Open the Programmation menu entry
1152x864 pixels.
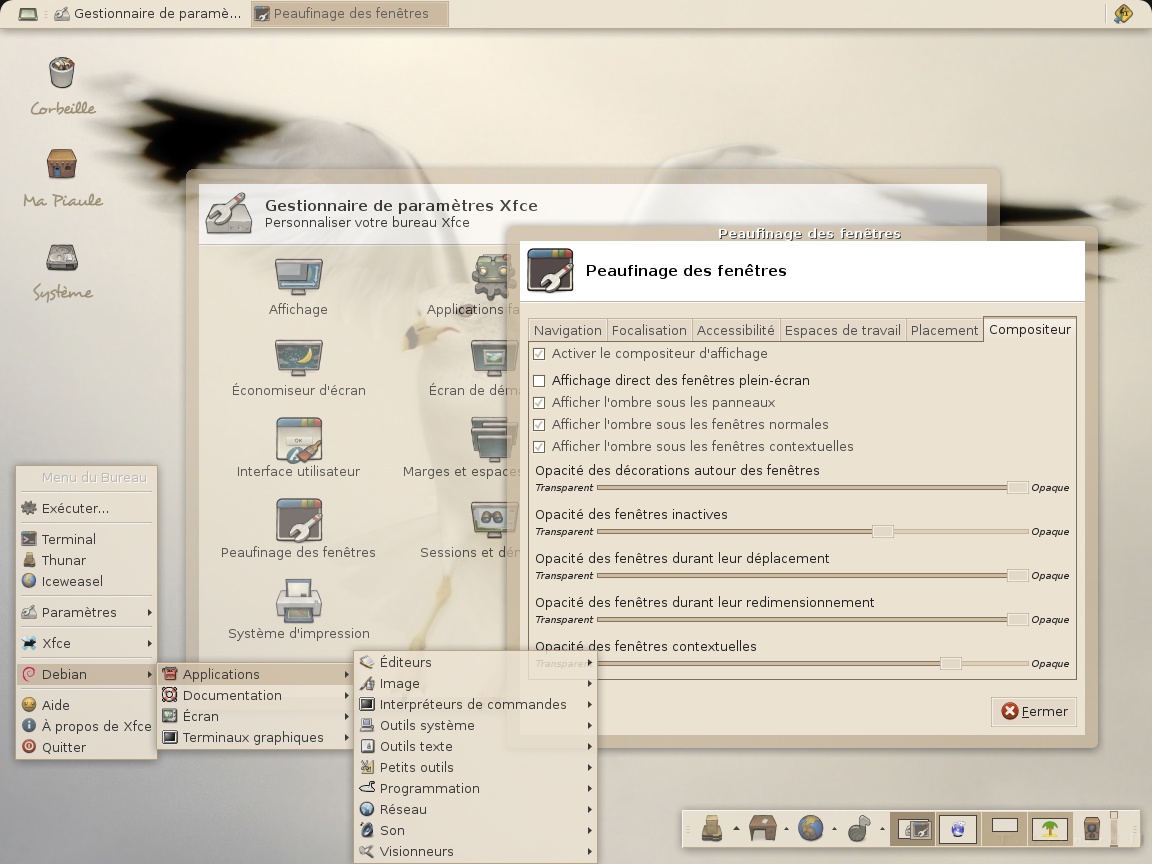point(476,788)
